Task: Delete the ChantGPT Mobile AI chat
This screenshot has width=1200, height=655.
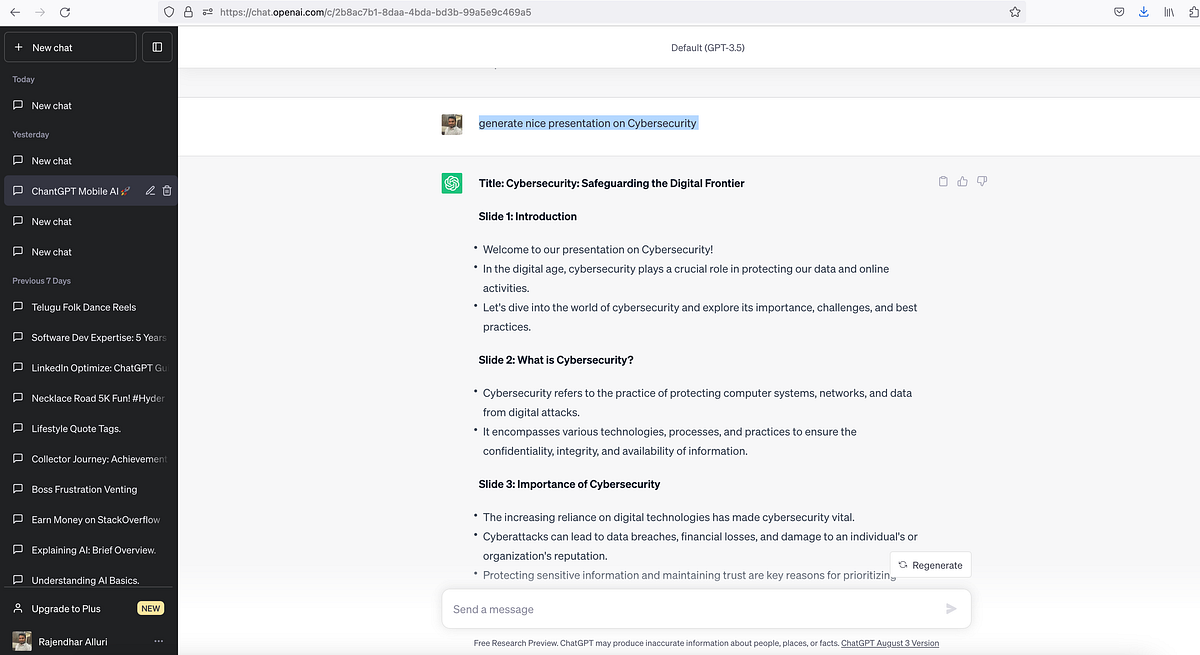Action: (x=166, y=190)
